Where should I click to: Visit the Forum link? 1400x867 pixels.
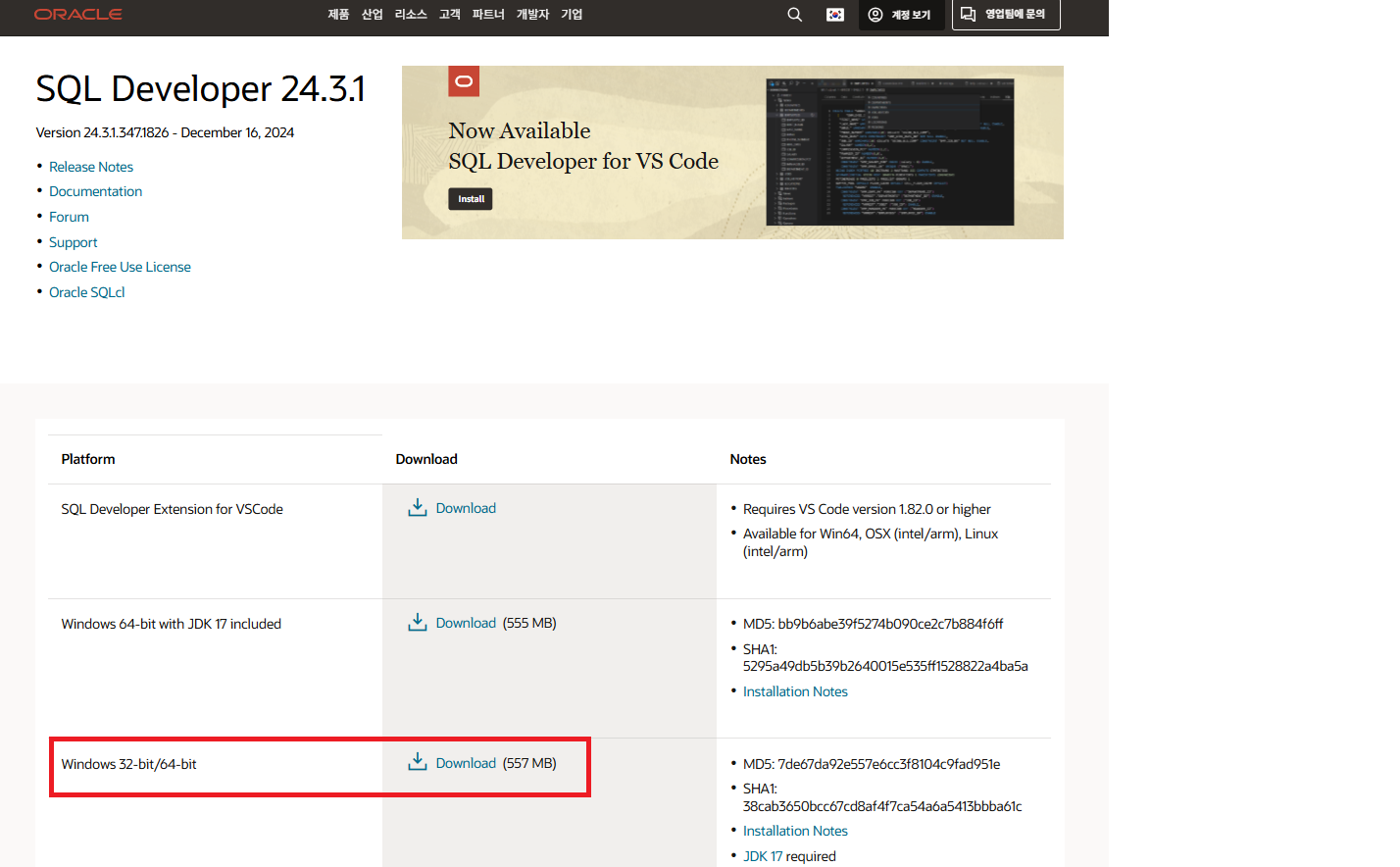coord(69,217)
